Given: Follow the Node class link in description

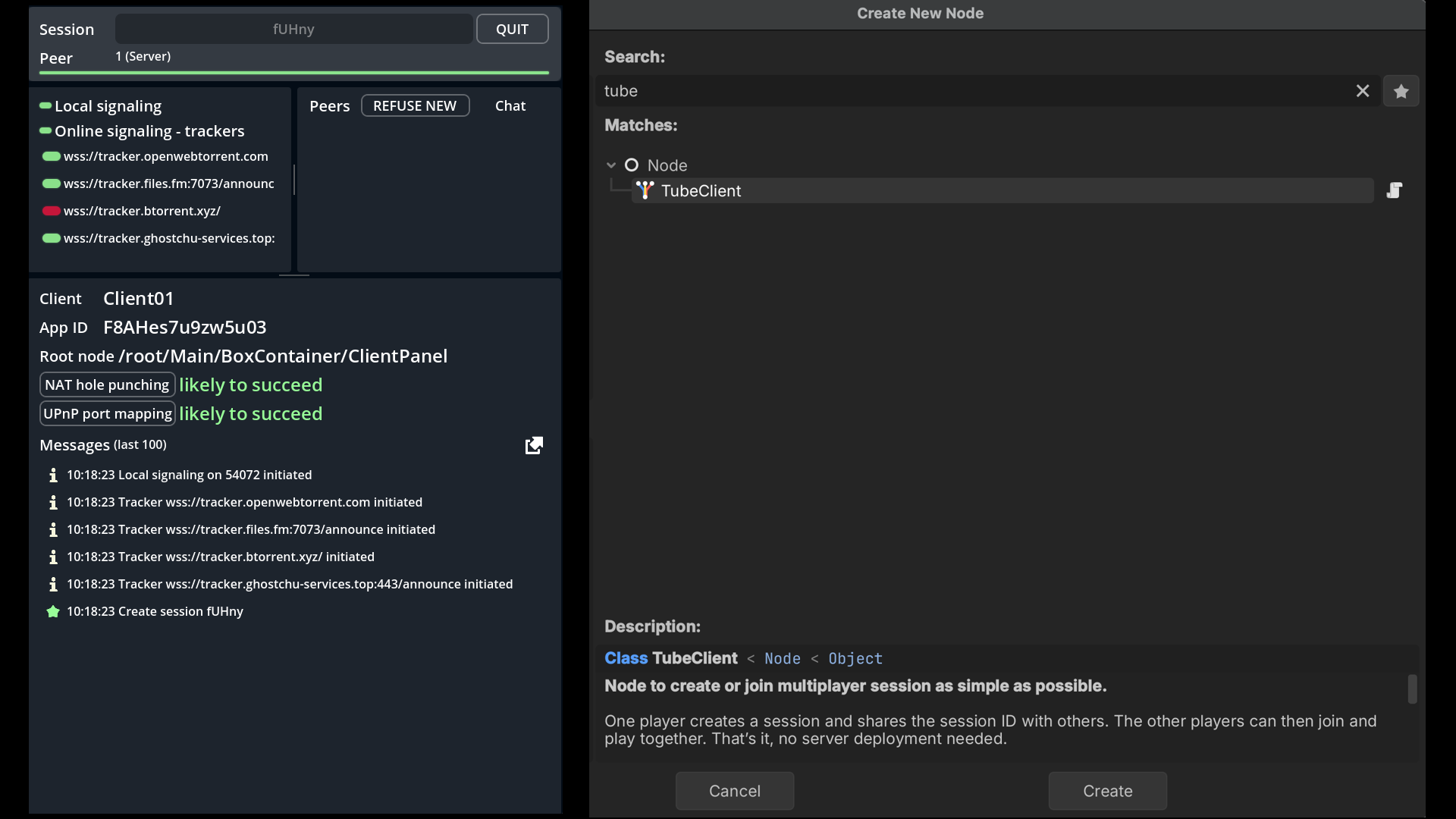Looking at the screenshot, I should (783, 659).
